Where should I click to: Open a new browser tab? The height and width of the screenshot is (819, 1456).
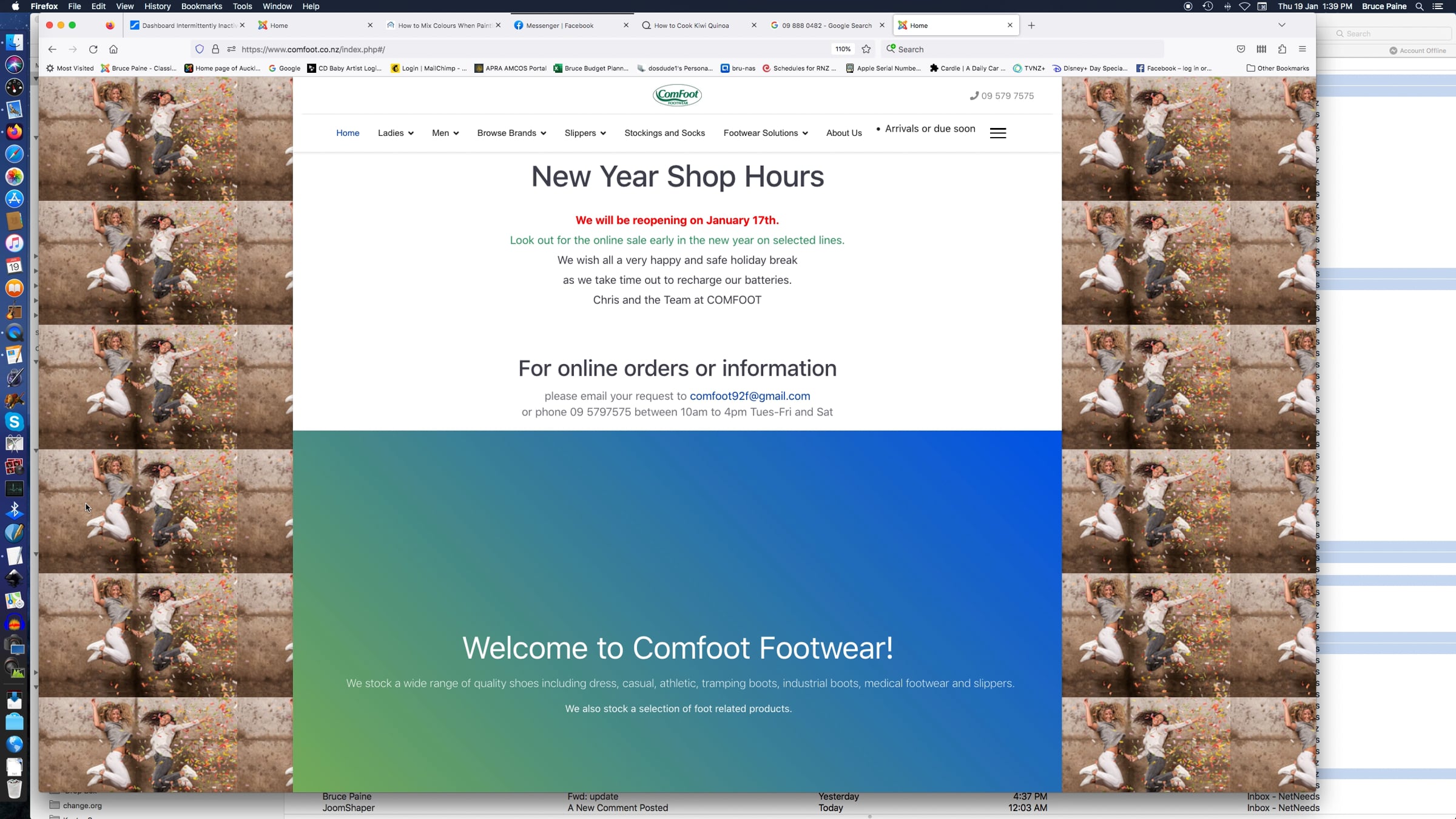tap(1031, 25)
